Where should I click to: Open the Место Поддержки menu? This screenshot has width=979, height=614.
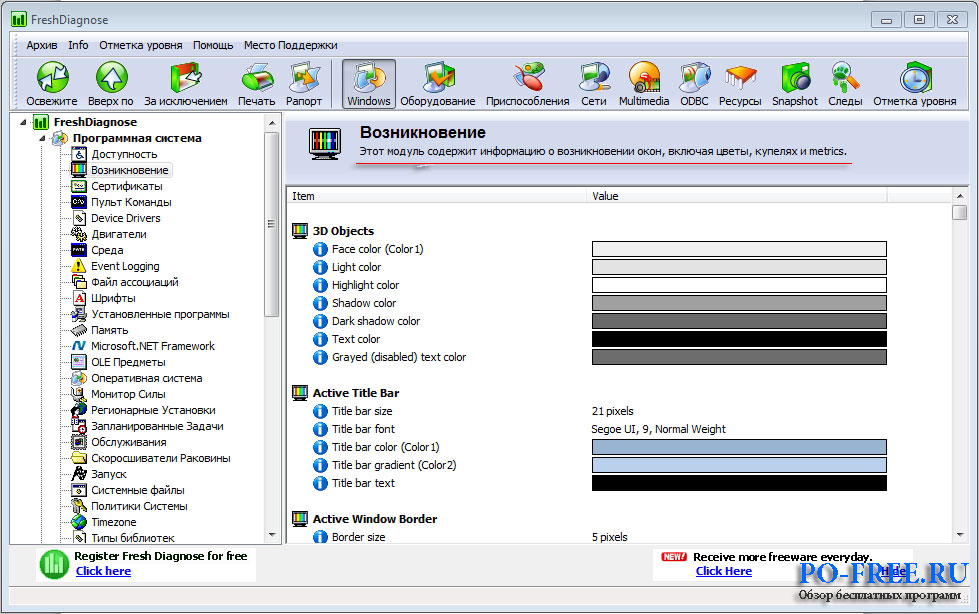click(x=290, y=45)
